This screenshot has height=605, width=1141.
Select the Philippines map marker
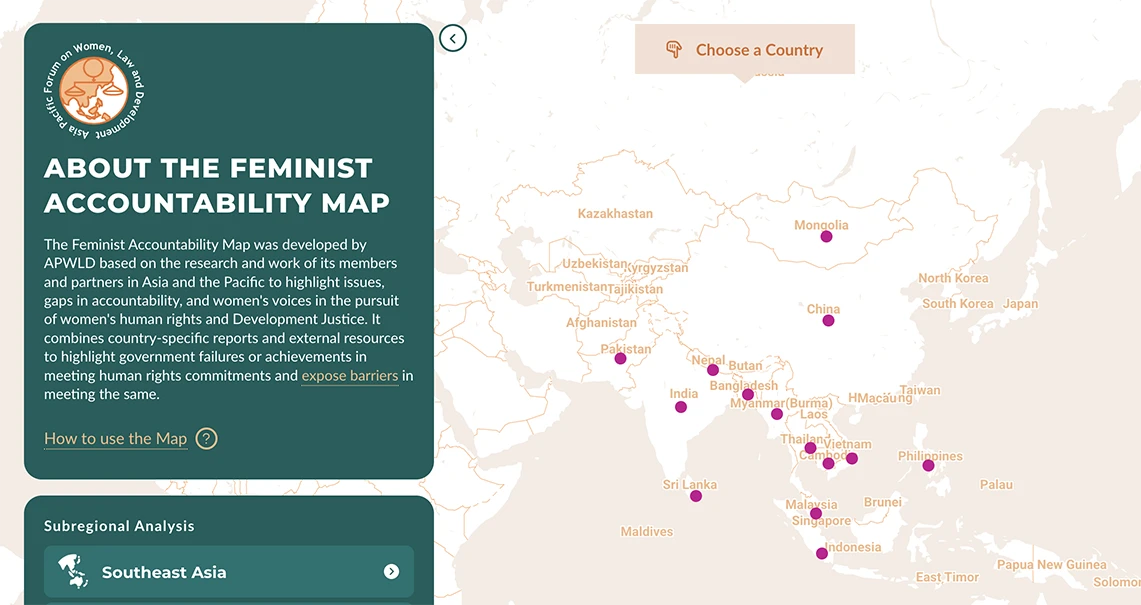[x=928, y=466]
